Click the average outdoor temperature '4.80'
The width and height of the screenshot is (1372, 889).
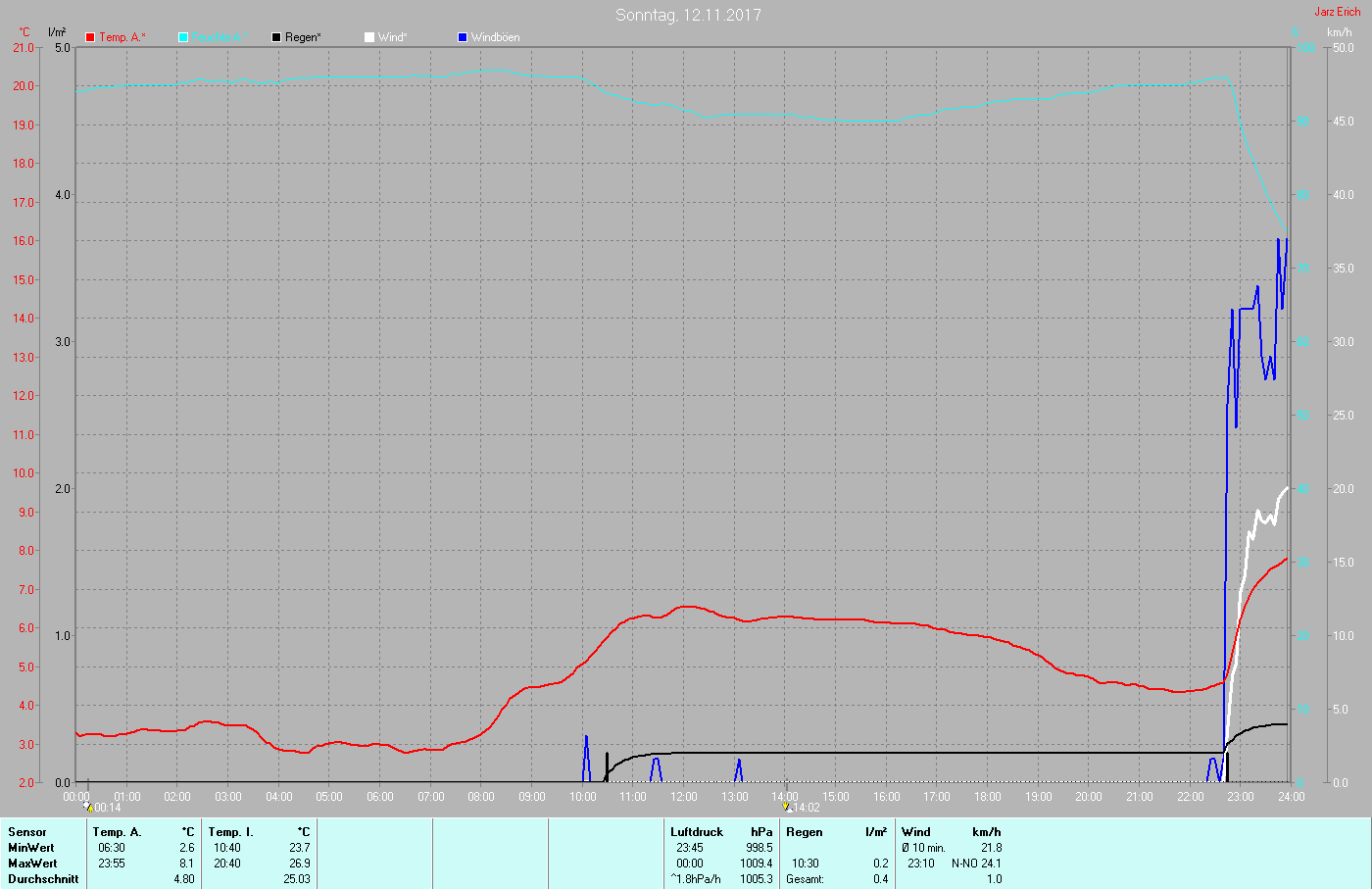pos(184,879)
